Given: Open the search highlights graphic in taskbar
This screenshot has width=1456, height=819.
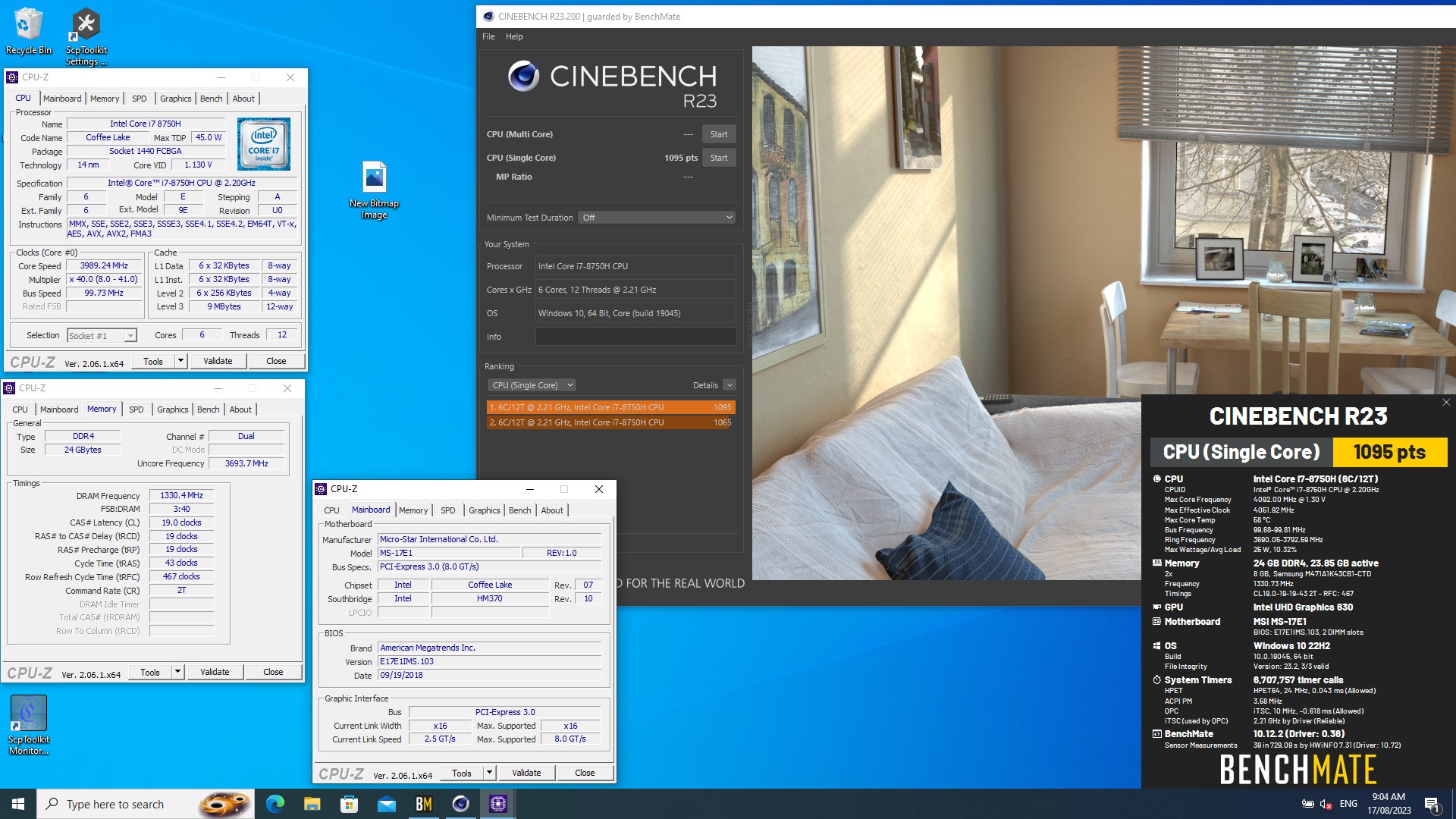Looking at the screenshot, I should tap(224, 804).
